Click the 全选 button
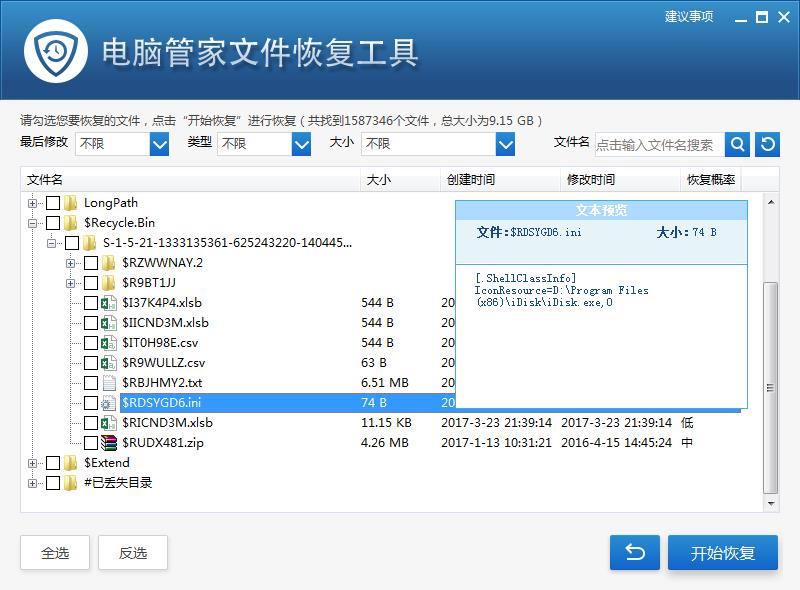 coord(55,553)
